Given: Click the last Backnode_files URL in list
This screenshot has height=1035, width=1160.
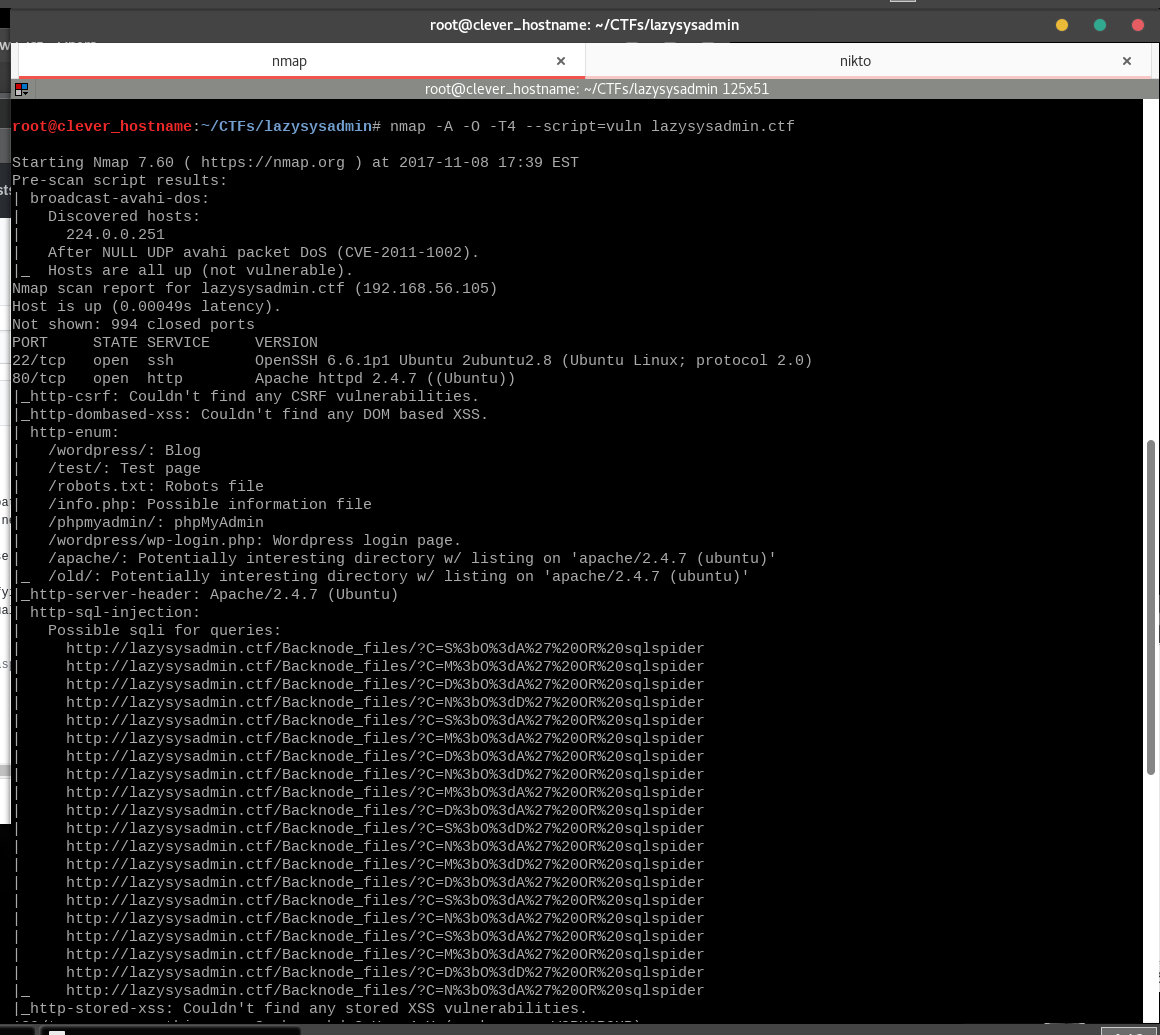Looking at the screenshot, I should pos(385,991).
